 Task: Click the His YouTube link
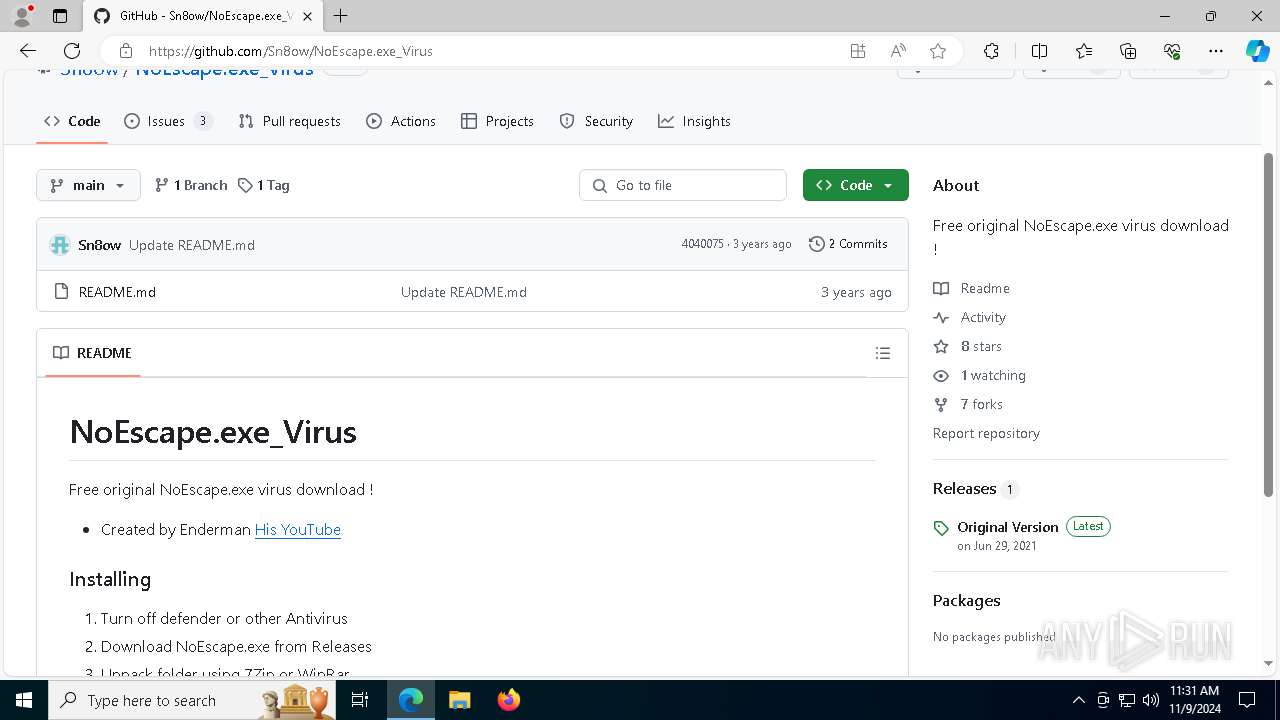coord(298,530)
